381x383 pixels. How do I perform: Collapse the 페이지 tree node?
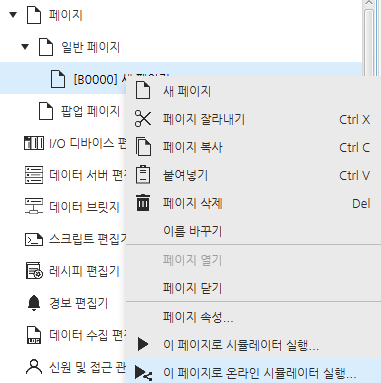[13, 15]
